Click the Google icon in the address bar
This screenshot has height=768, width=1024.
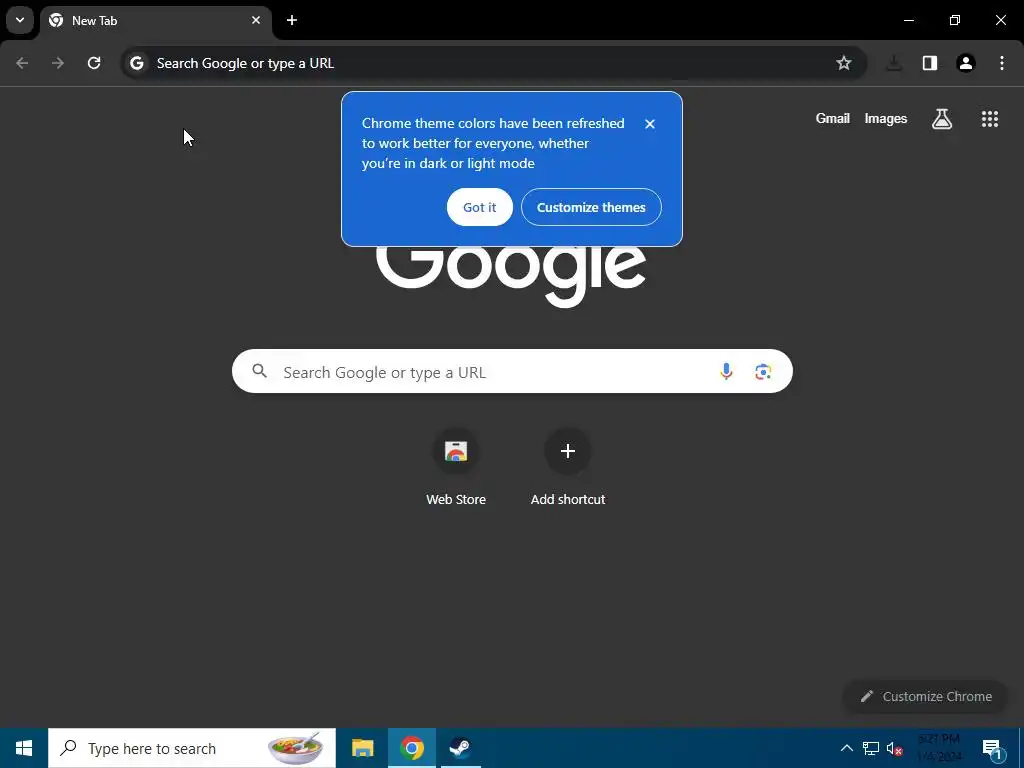point(136,63)
